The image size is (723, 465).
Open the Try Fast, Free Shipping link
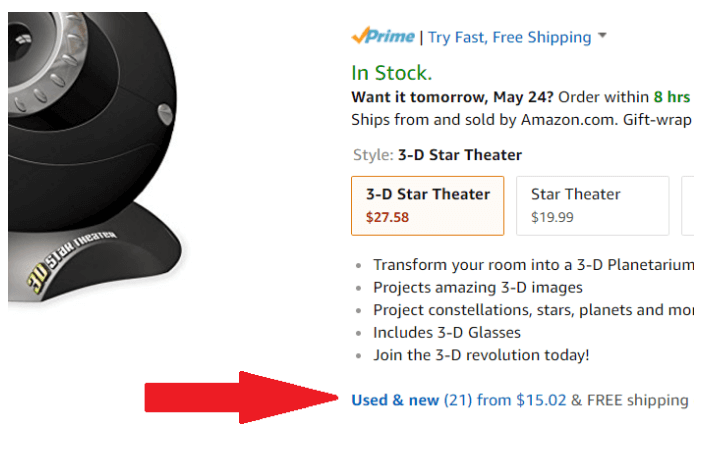point(510,37)
